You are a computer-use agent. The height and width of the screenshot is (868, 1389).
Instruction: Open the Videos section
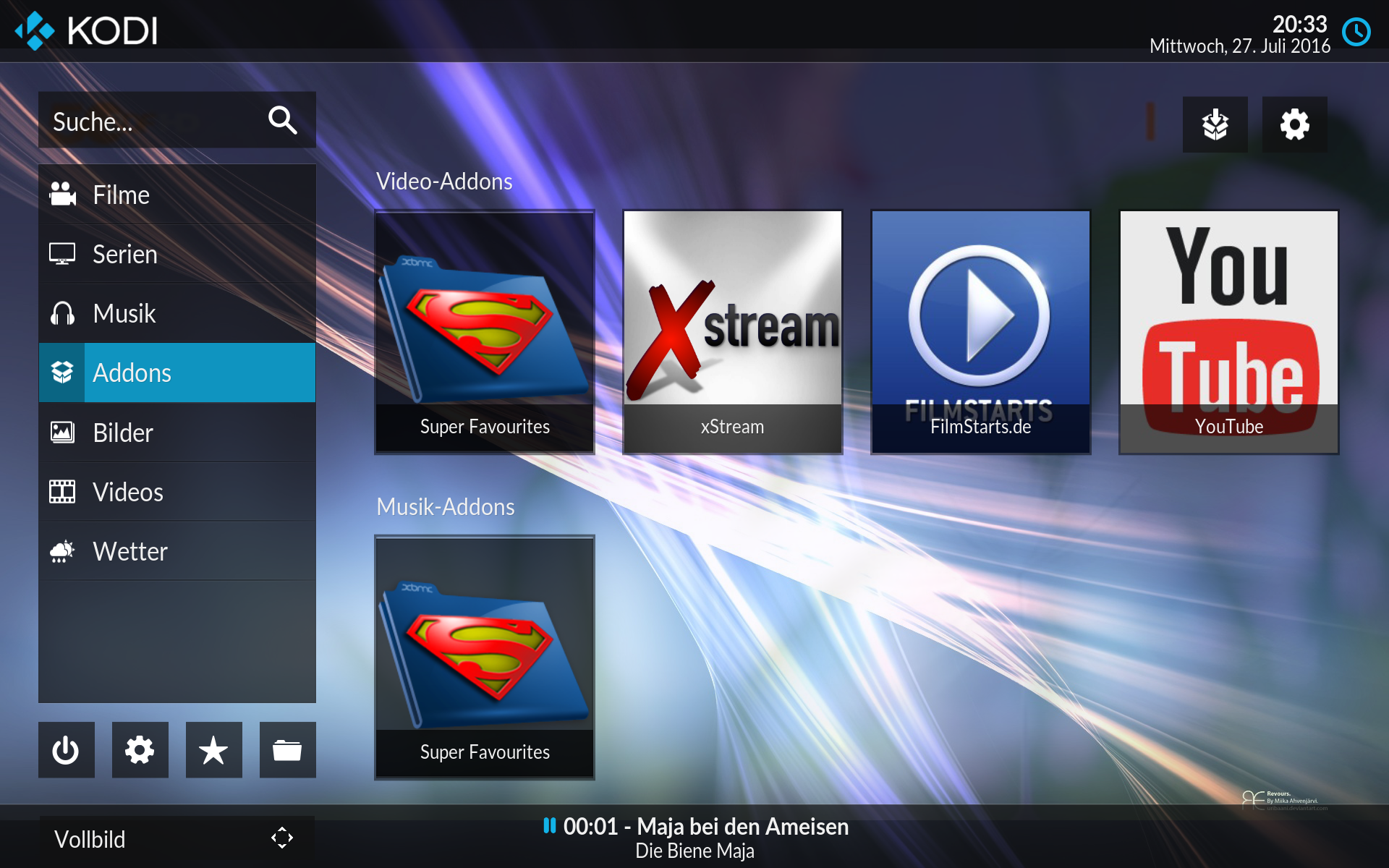pos(177,492)
